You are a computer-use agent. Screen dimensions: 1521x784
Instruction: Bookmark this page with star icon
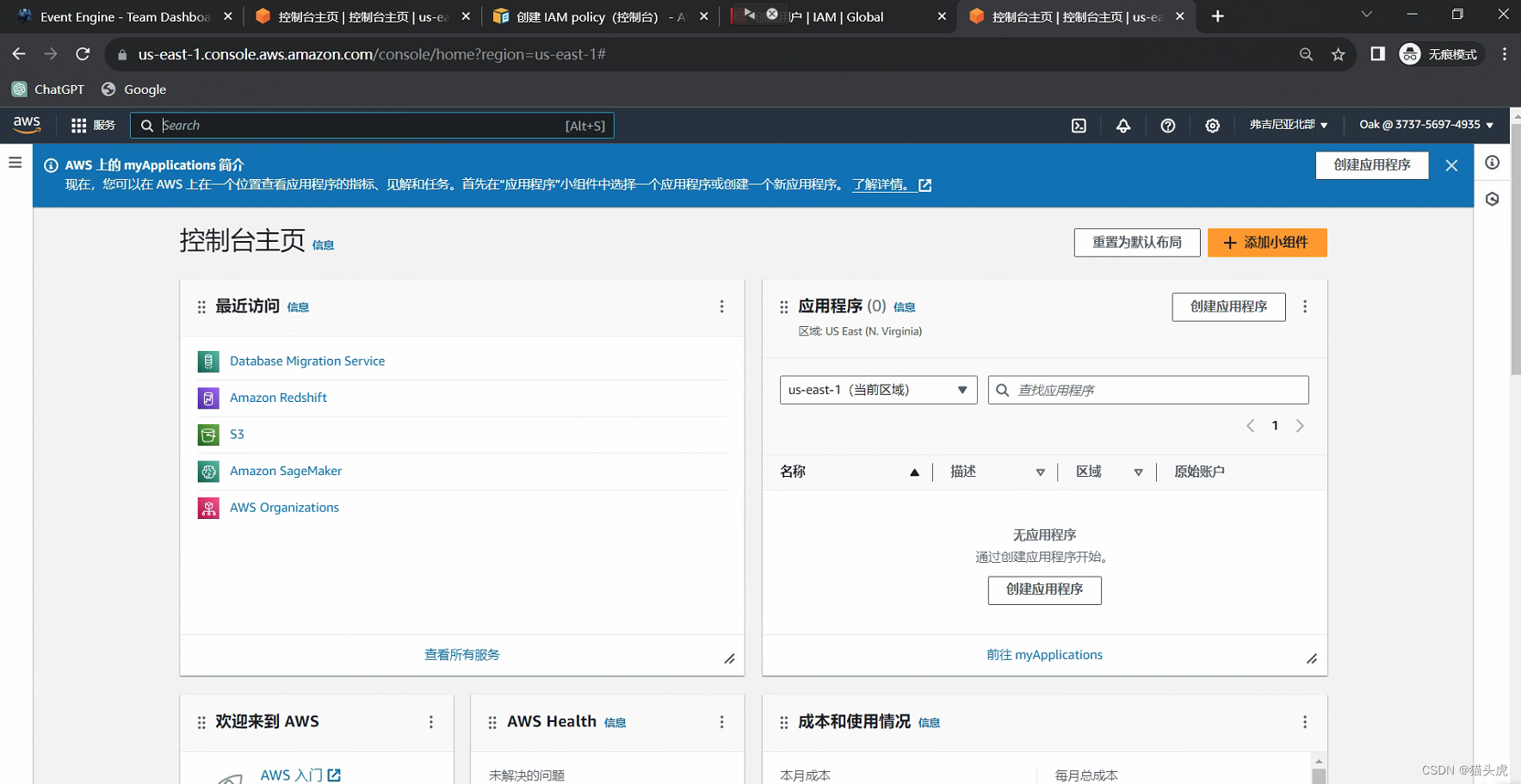1339,54
